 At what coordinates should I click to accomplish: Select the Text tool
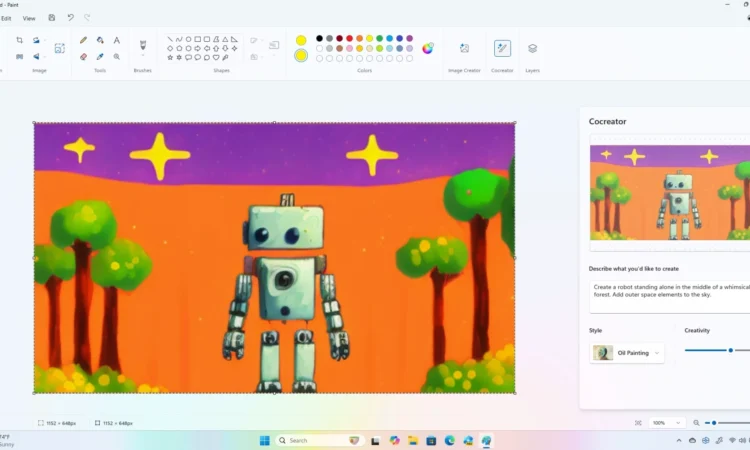[117, 40]
